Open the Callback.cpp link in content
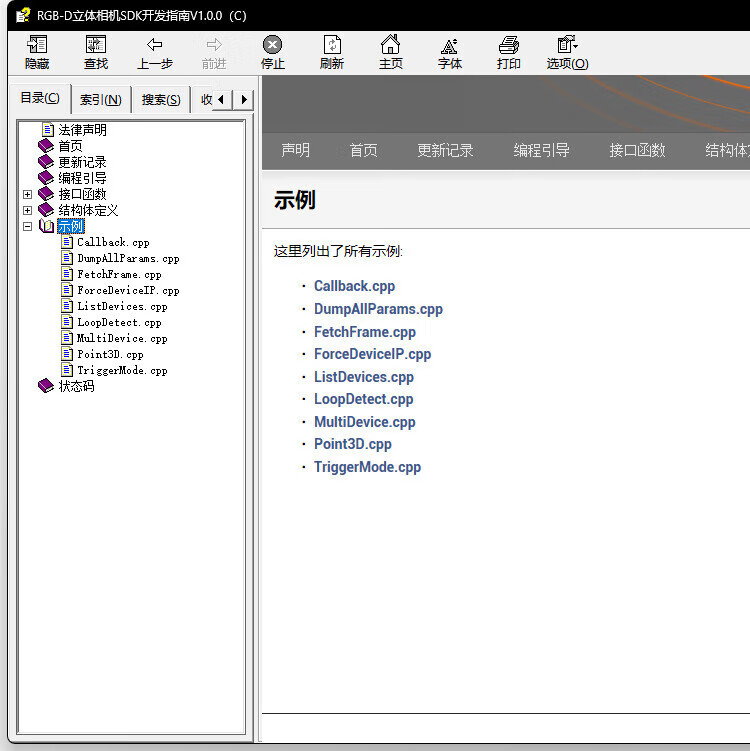 pos(354,286)
